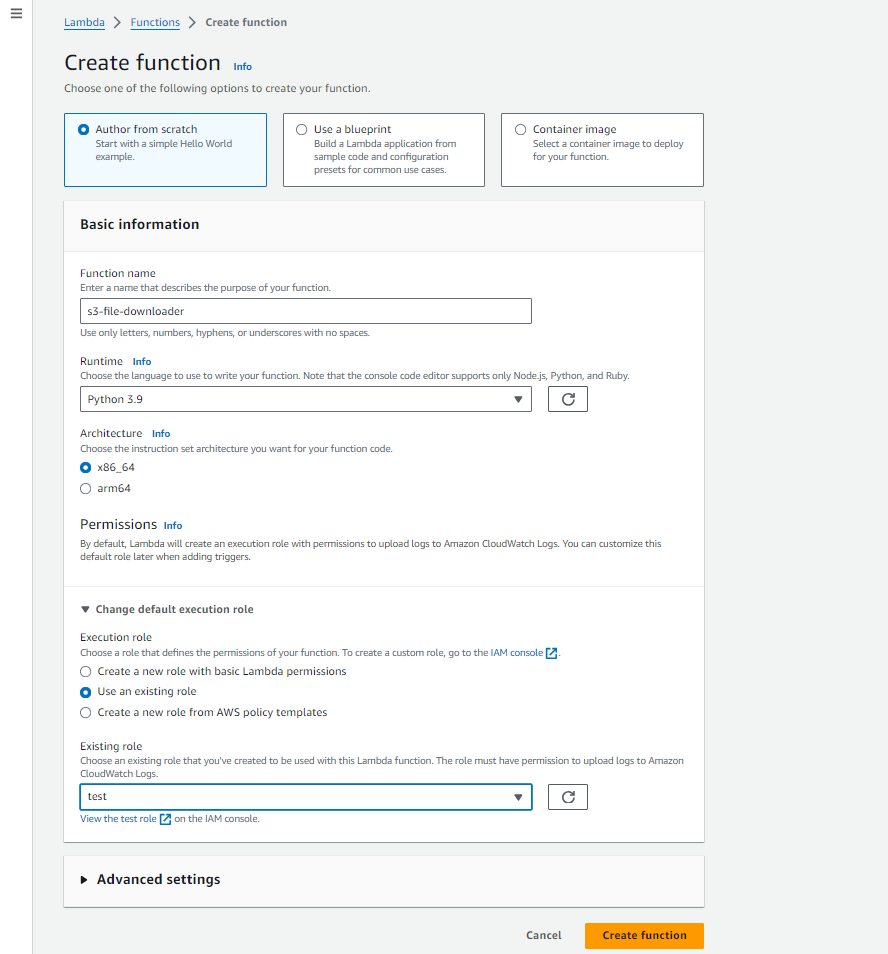Go to Lambda in the breadcrumb

84,22
